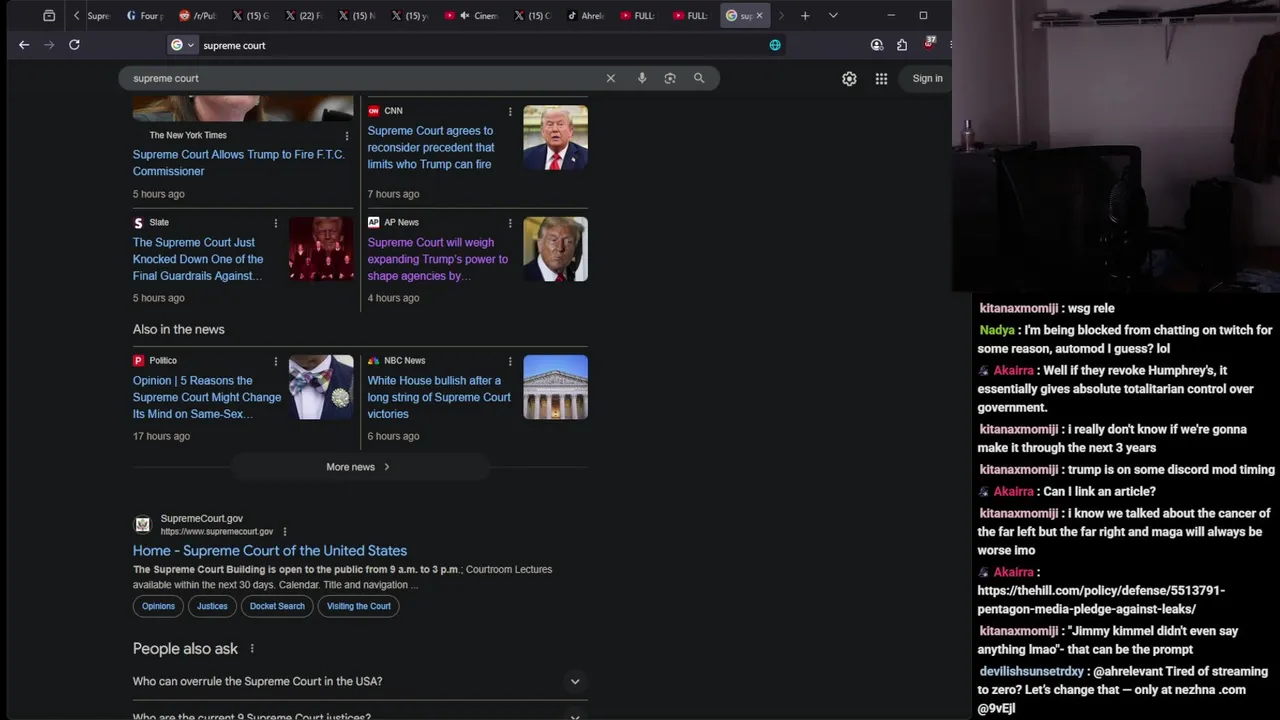
Task: Open thehill.com link posted by Akairra in chat
Action: click(1101, 600)
